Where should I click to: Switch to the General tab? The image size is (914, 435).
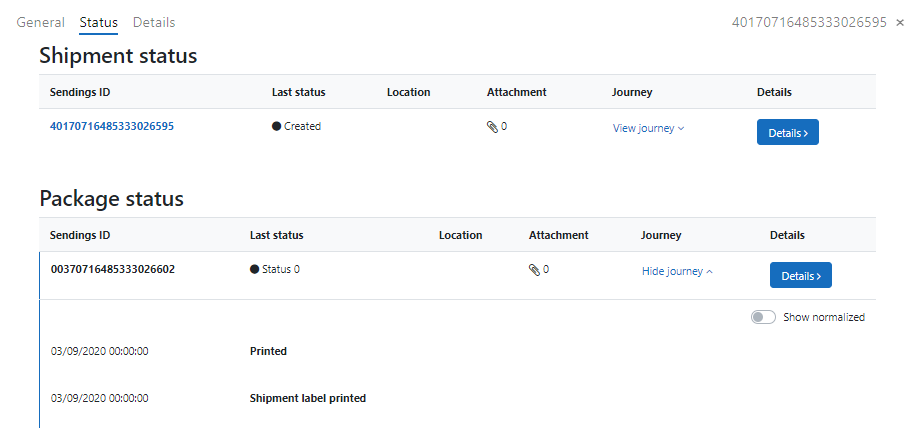coord(41,22)
